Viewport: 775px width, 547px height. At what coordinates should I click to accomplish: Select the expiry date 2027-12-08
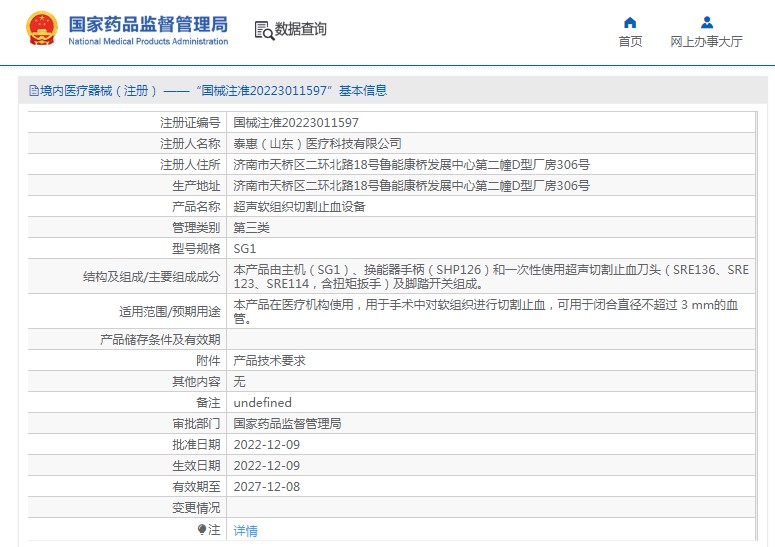tap(266, 487)
